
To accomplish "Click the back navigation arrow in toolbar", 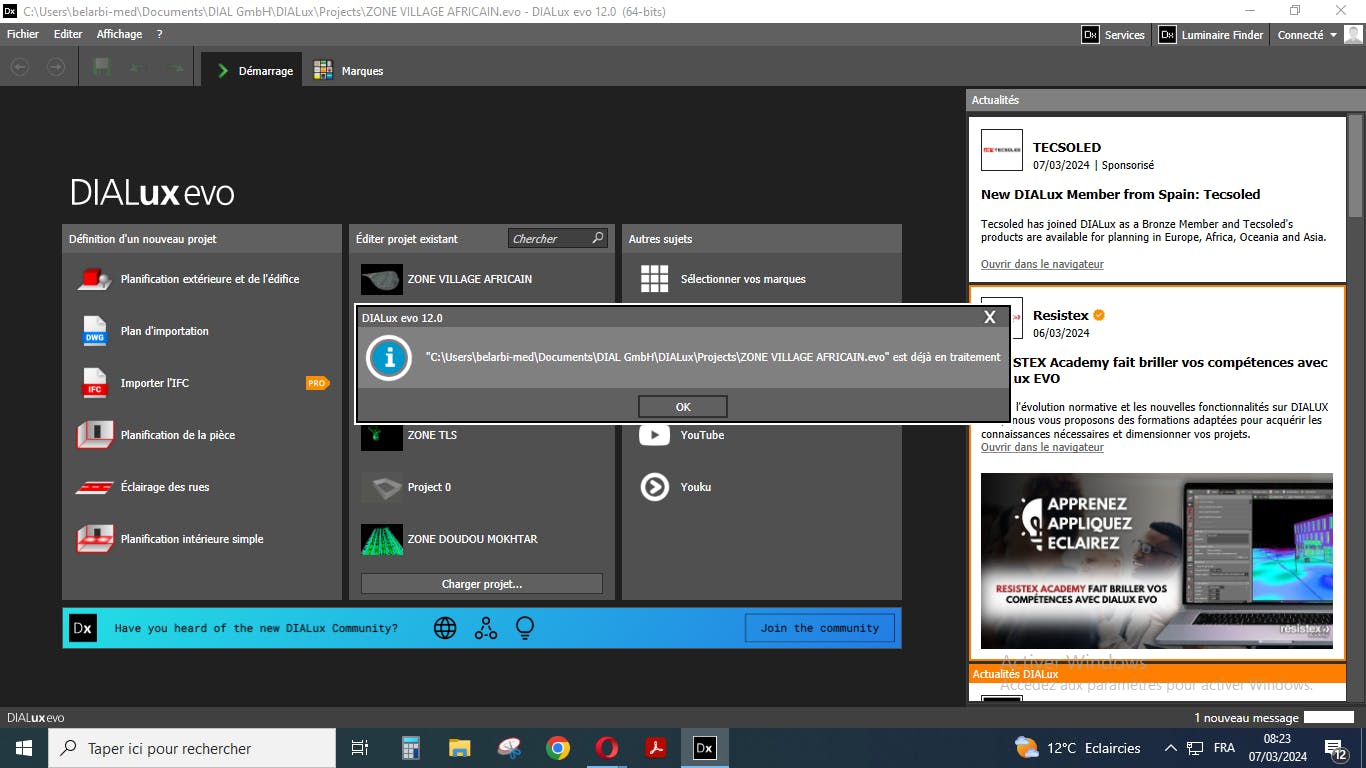I will [20, 67].
